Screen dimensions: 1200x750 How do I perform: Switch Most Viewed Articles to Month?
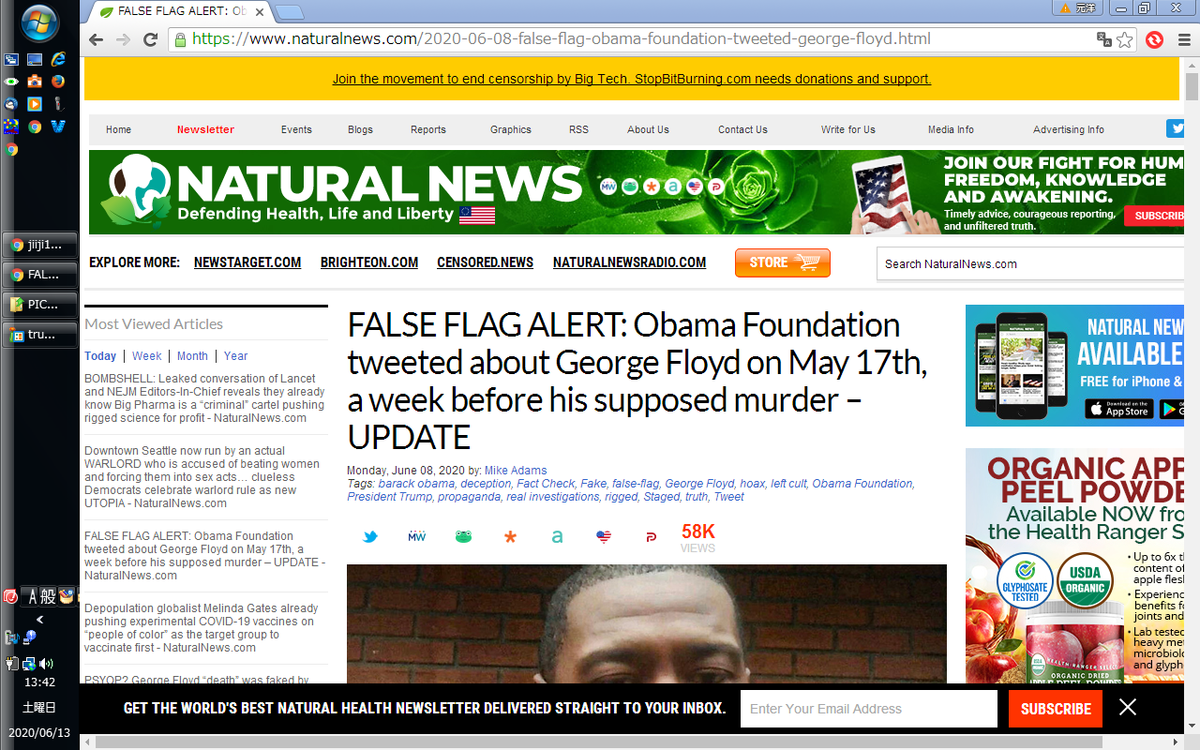[x=192, y=356]
